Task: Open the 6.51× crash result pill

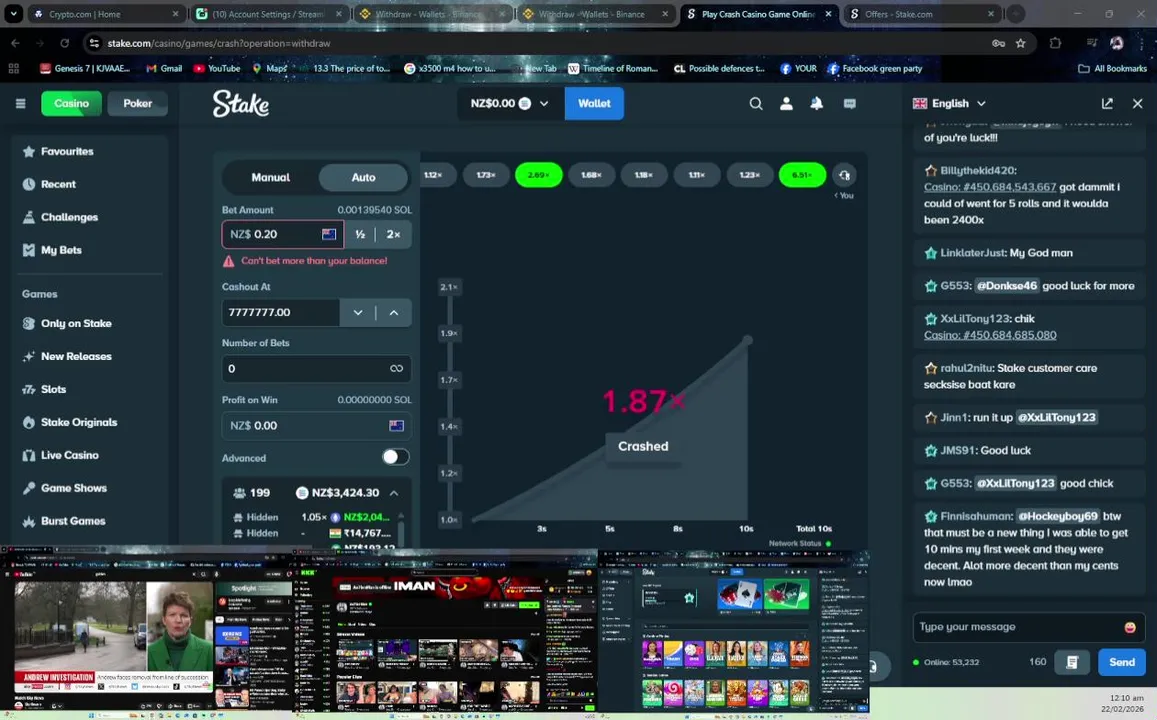Action: click(x=802, y=176)
